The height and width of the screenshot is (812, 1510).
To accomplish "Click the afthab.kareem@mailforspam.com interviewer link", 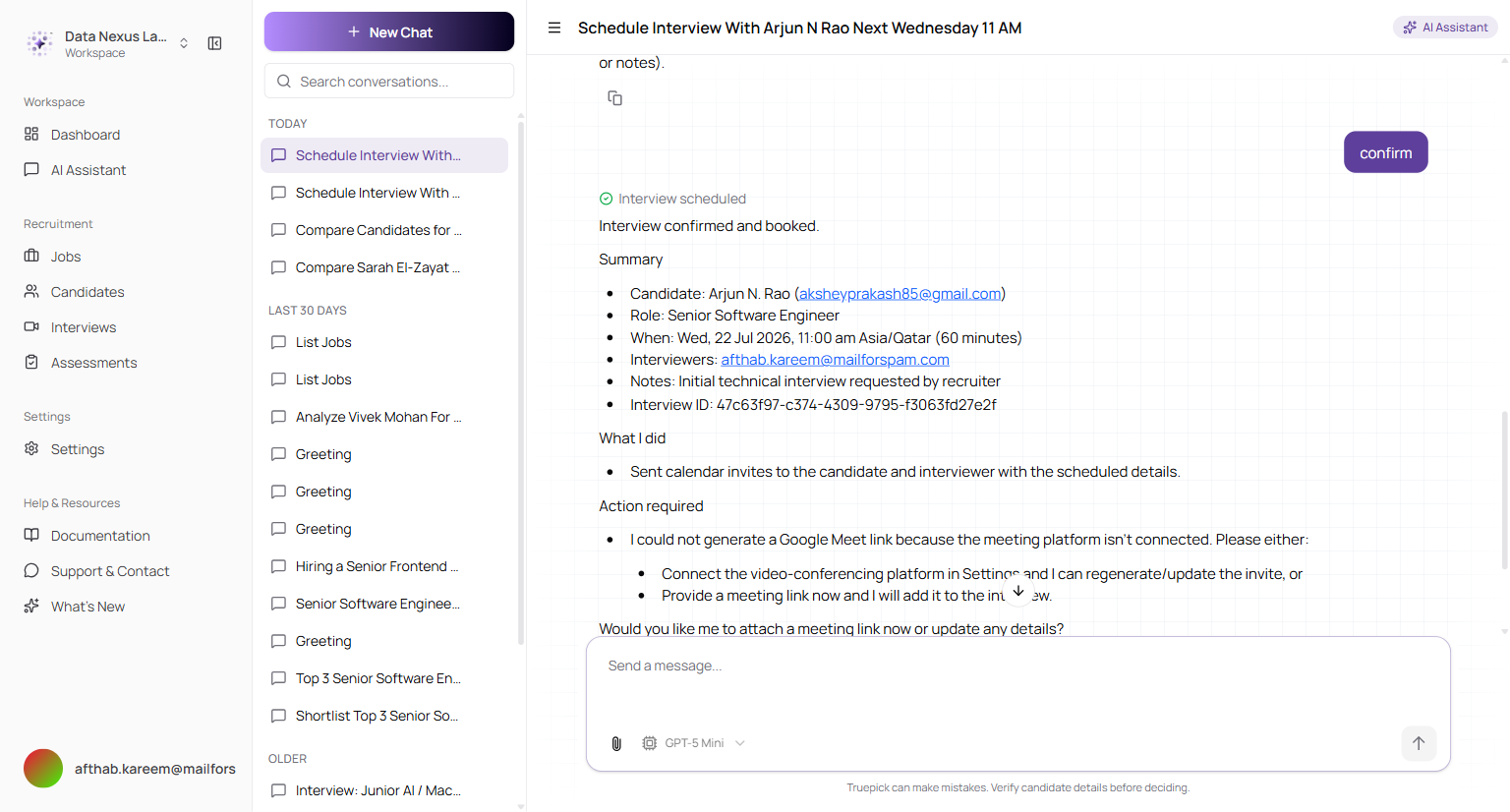I will [x=836, y=360].
